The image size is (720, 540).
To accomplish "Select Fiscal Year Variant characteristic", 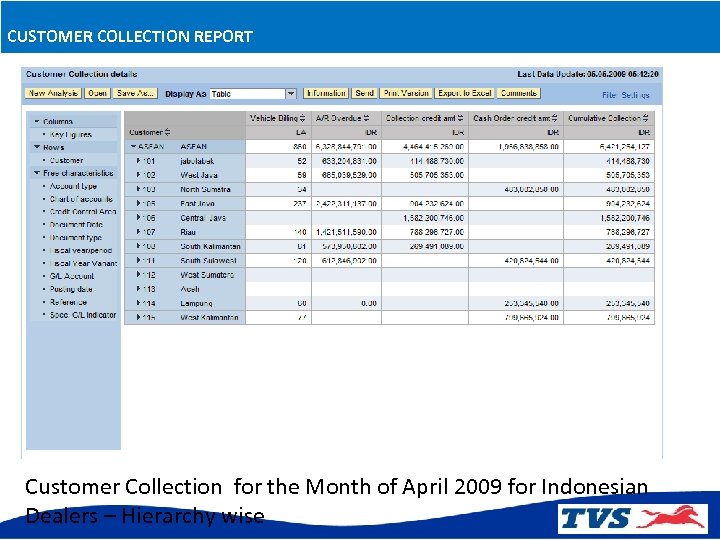I will [x=83, y=263].
